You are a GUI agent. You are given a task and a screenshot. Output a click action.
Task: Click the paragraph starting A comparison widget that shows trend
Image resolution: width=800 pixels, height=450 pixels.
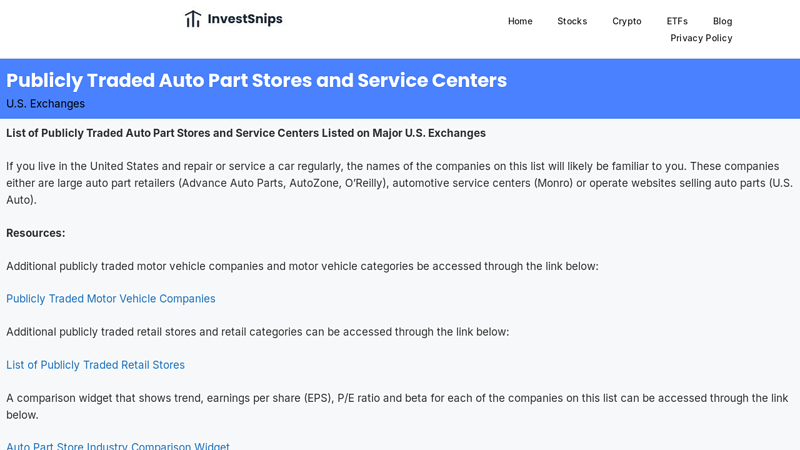(x=397, y=406)
